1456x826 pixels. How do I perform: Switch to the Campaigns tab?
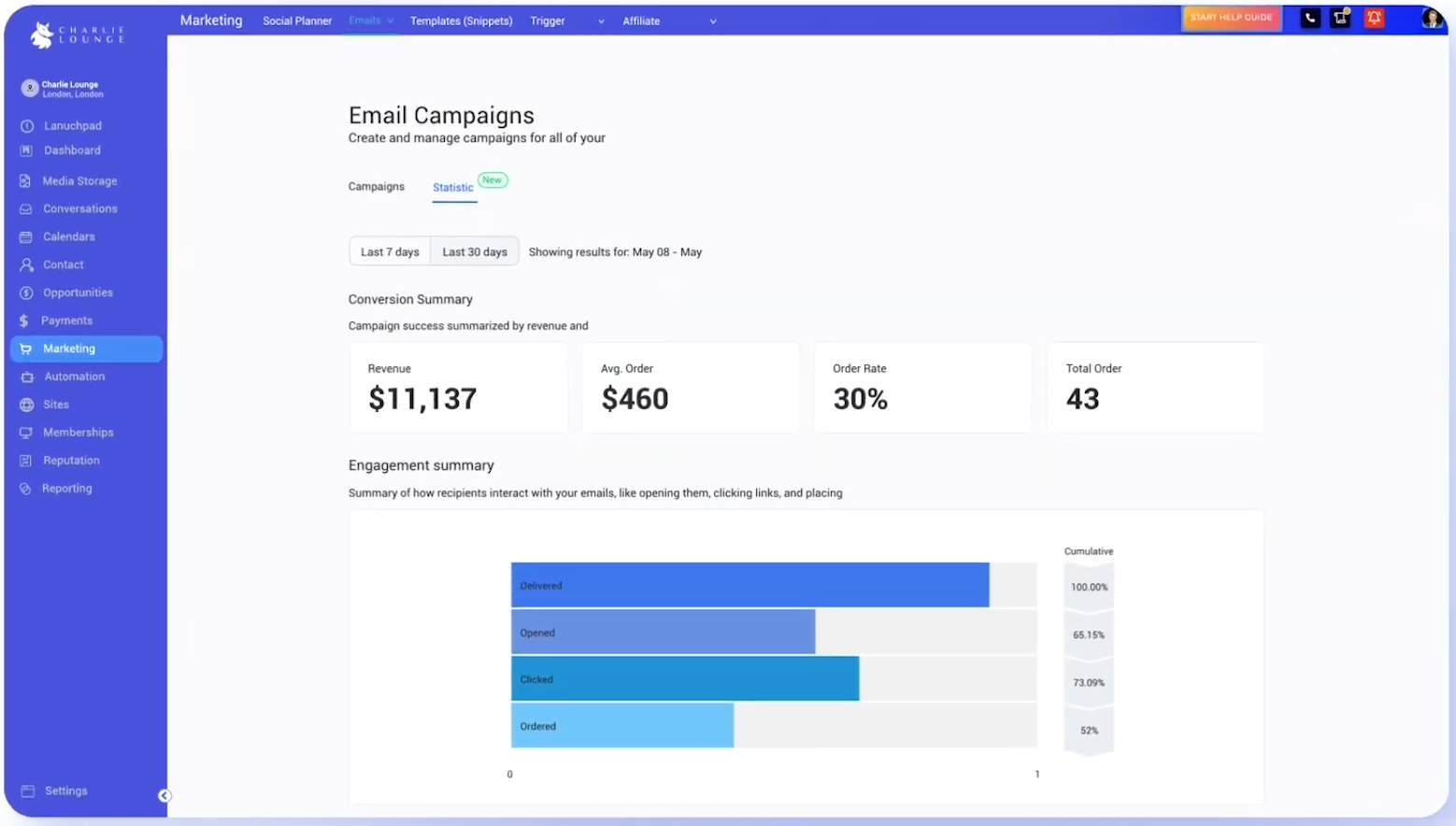click(377, 187)
